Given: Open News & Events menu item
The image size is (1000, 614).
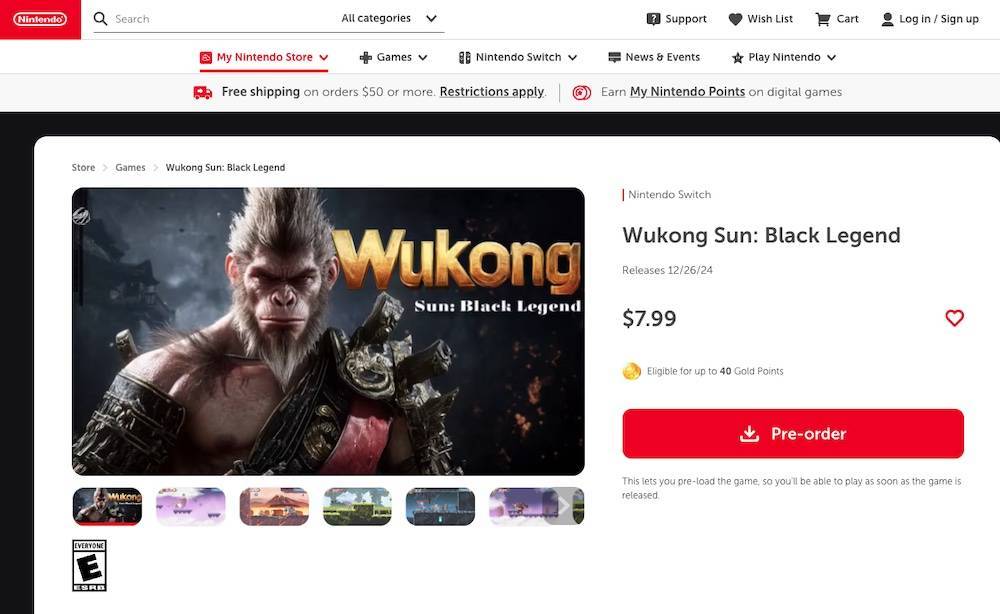Looking at the screenshot, I should pyautogui.click(x=654, y=57).
